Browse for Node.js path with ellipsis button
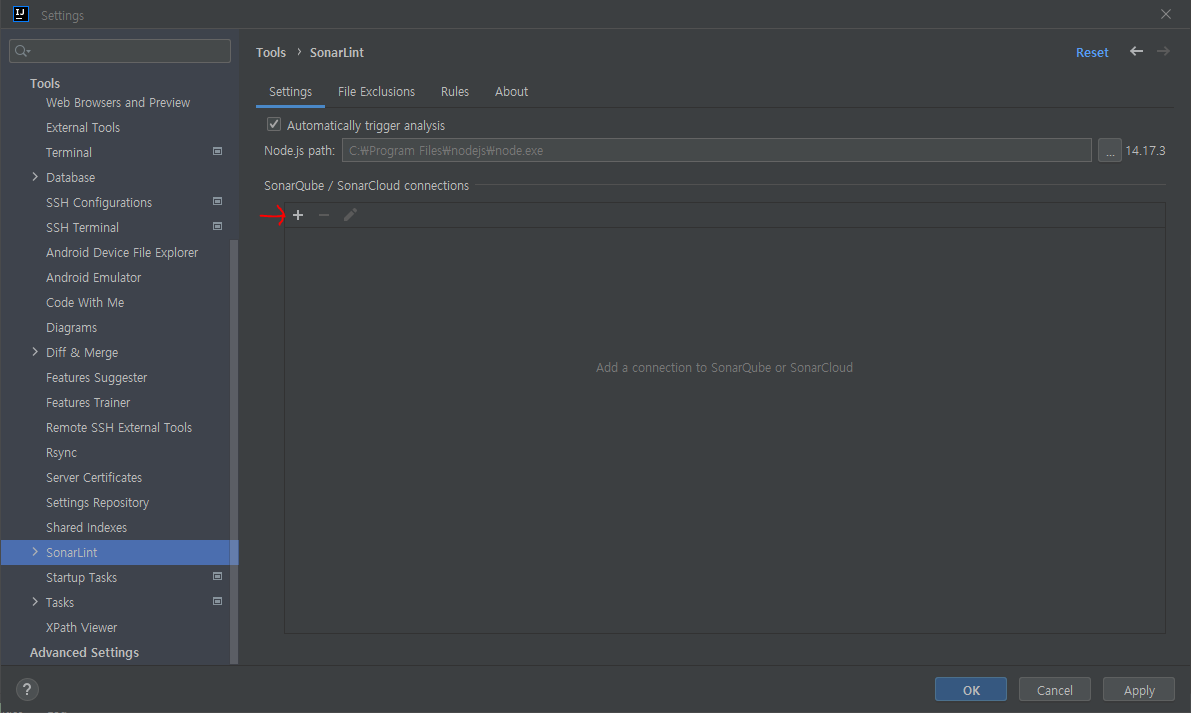1191x713 pixels. coord(1110,150)
